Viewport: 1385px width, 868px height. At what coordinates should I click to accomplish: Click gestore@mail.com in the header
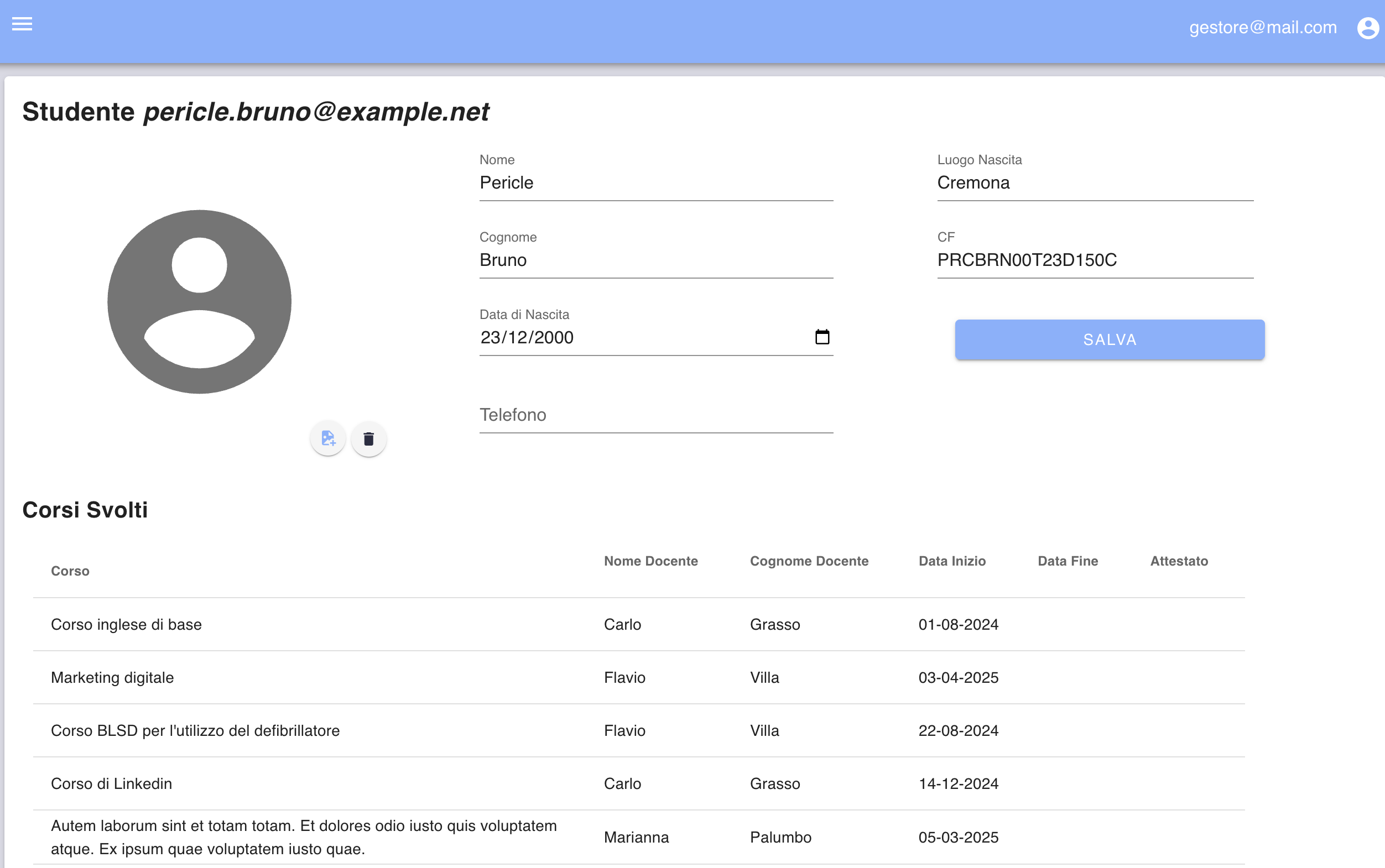1263,28
